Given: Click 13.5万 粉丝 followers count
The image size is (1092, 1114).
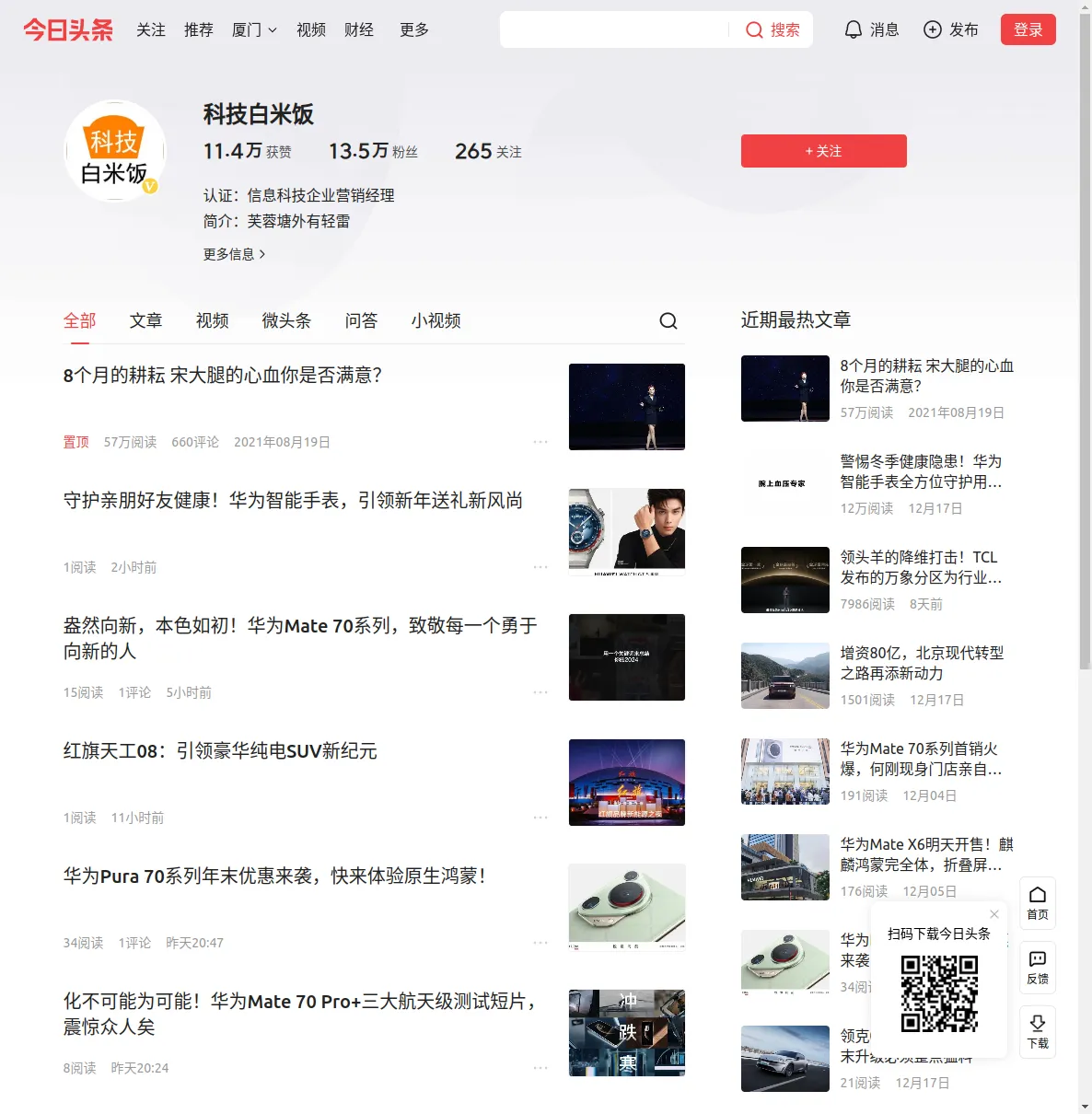Looking at the screenshot, I should (373, 151).
